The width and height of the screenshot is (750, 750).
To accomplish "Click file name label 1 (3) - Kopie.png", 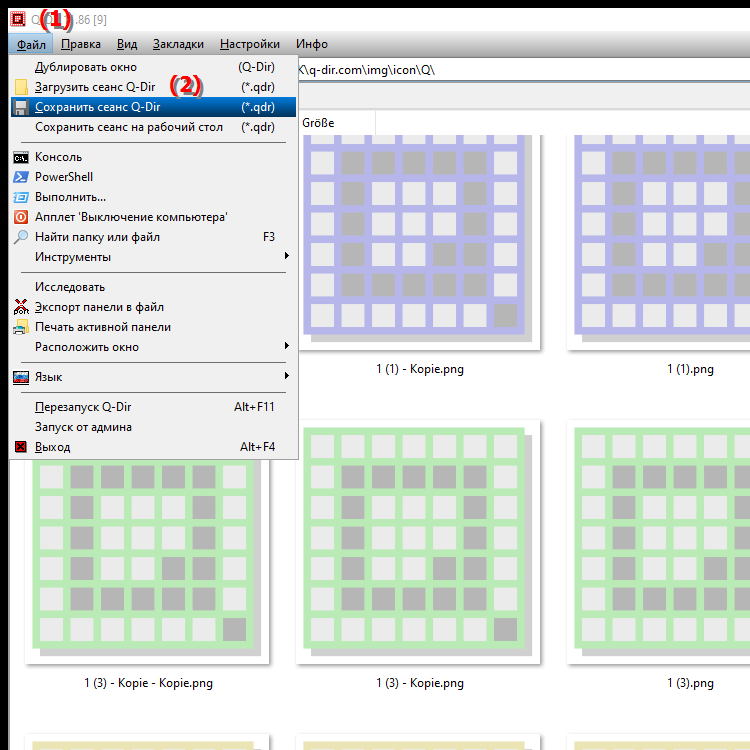I will coord(420,683).
